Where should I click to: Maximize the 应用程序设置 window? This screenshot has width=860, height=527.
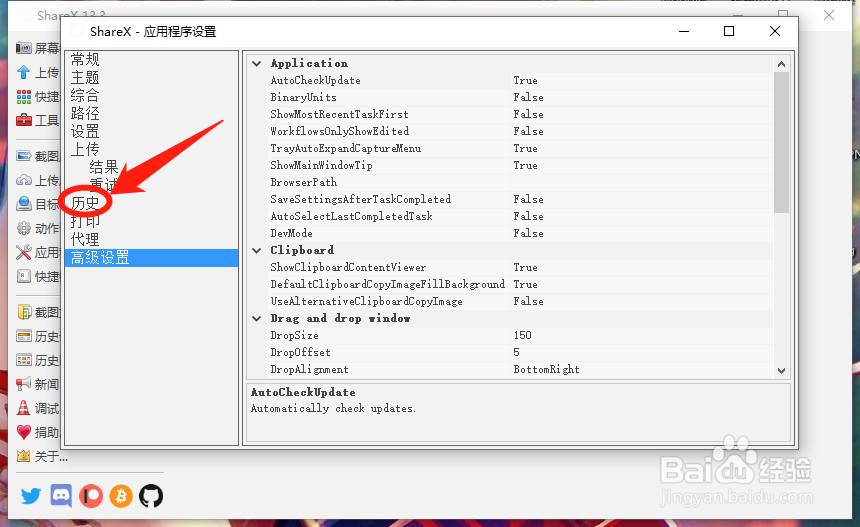(729, 31)
